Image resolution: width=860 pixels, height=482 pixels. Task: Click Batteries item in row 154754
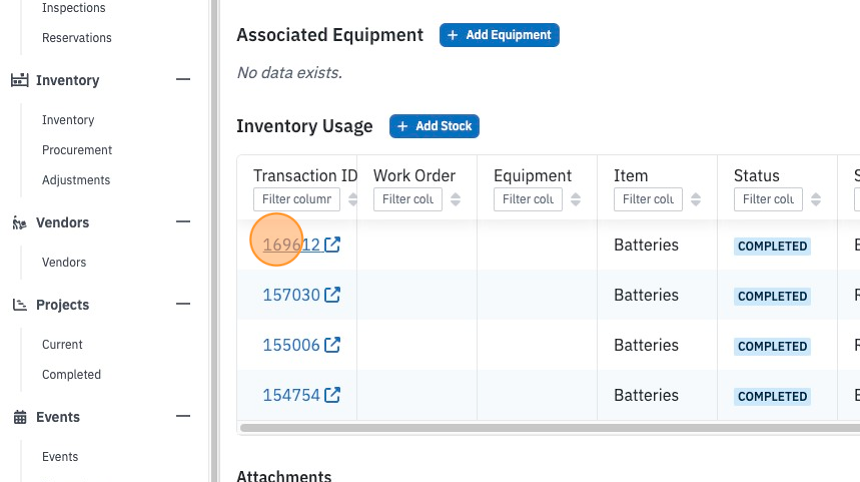tap(646, 395)
